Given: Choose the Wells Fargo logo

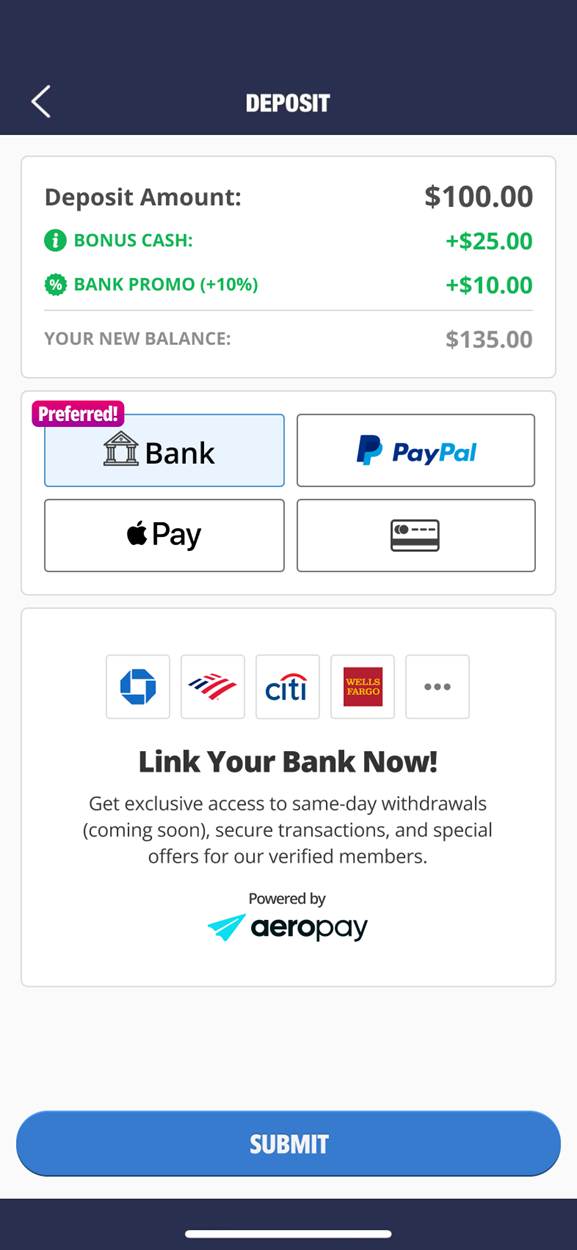Looking at the screenshot, I should coord(363,687).
